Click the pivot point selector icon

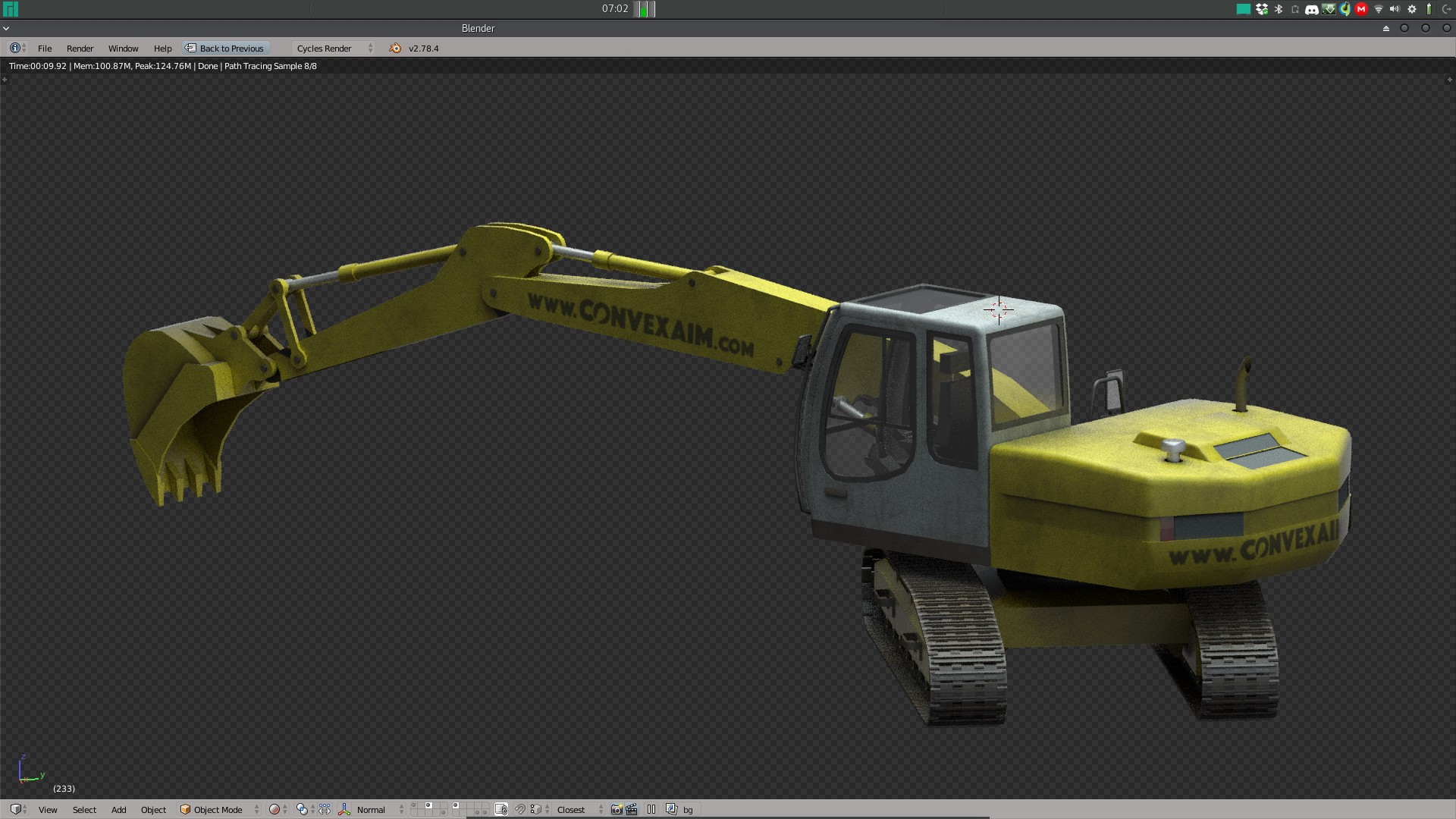pyautogui.click(x=302, y=809)
